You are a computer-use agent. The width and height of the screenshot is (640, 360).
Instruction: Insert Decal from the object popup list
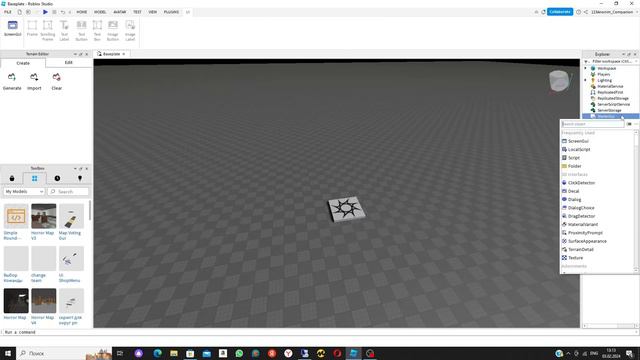pos(573,191)
